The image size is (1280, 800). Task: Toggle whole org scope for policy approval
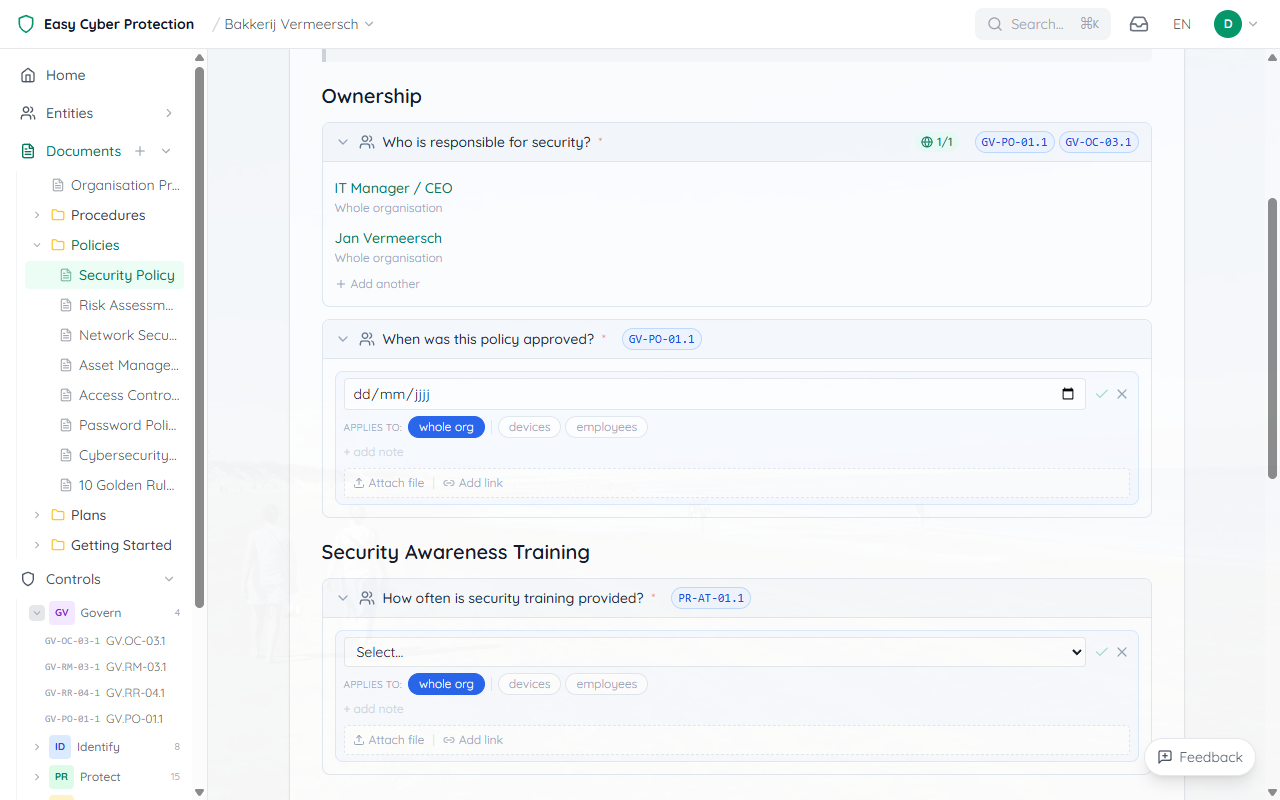(x=446, y=427)
